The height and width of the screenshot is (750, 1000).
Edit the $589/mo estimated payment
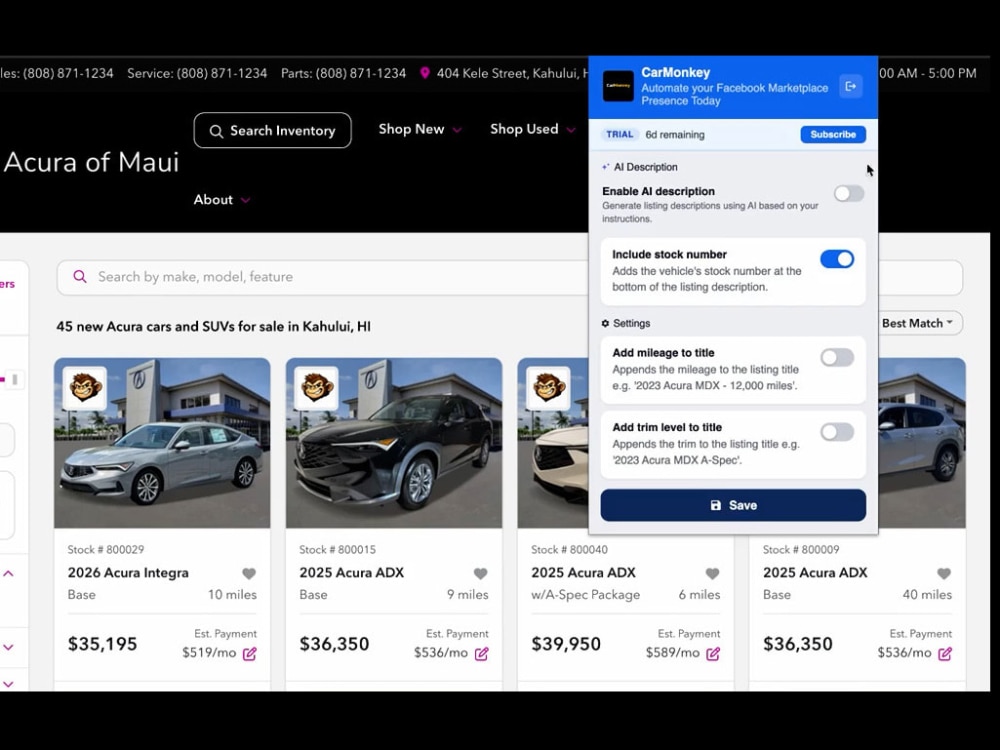[x=713, y=654]
